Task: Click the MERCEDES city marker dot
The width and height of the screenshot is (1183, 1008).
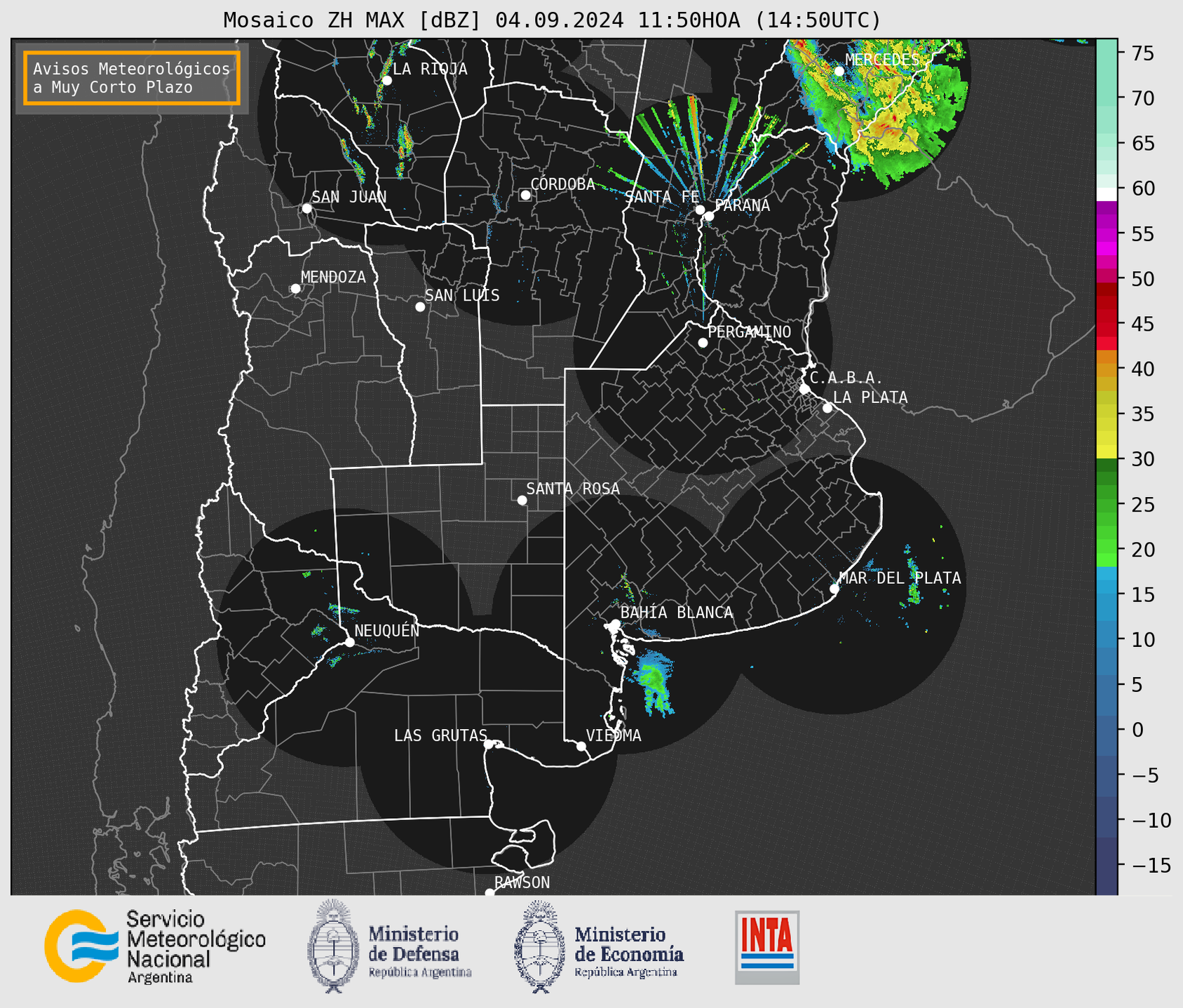Action: click(839, 71)
